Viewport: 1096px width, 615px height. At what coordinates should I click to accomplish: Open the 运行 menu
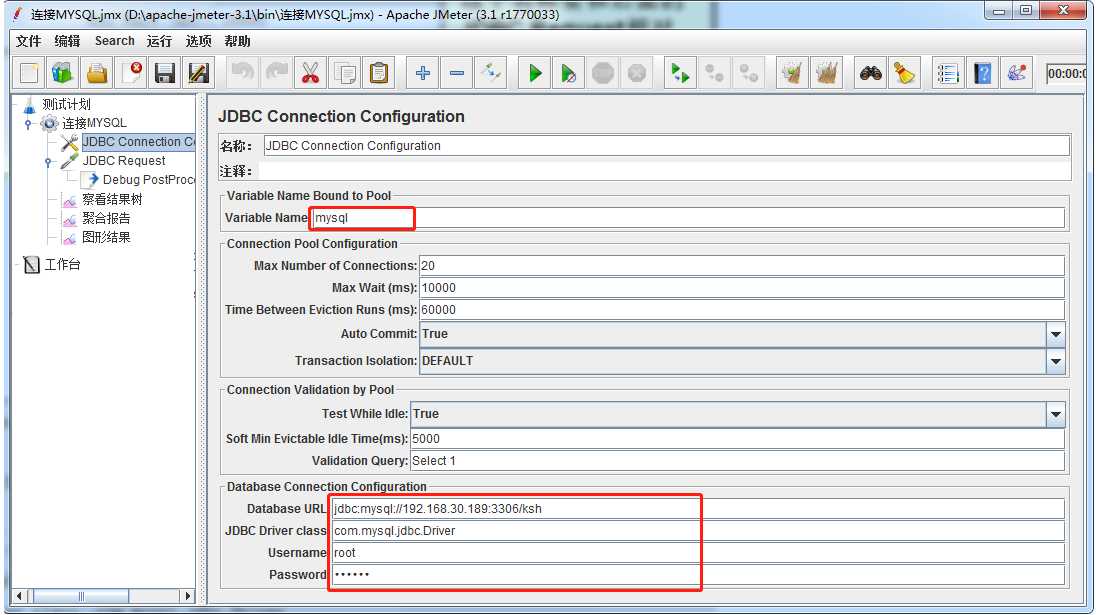click(x=159, y=41)
